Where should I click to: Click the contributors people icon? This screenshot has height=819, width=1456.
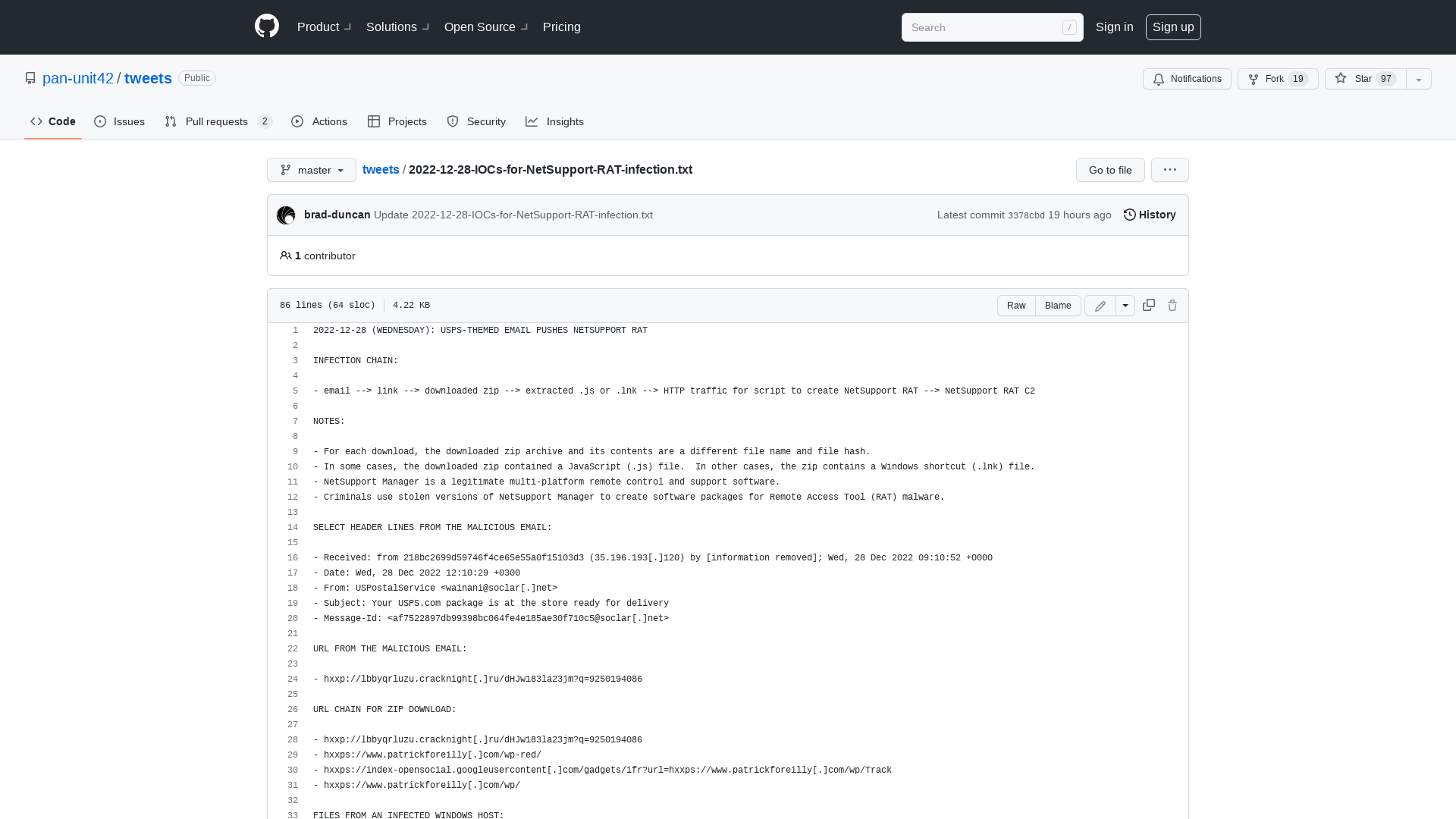point(285,256)
